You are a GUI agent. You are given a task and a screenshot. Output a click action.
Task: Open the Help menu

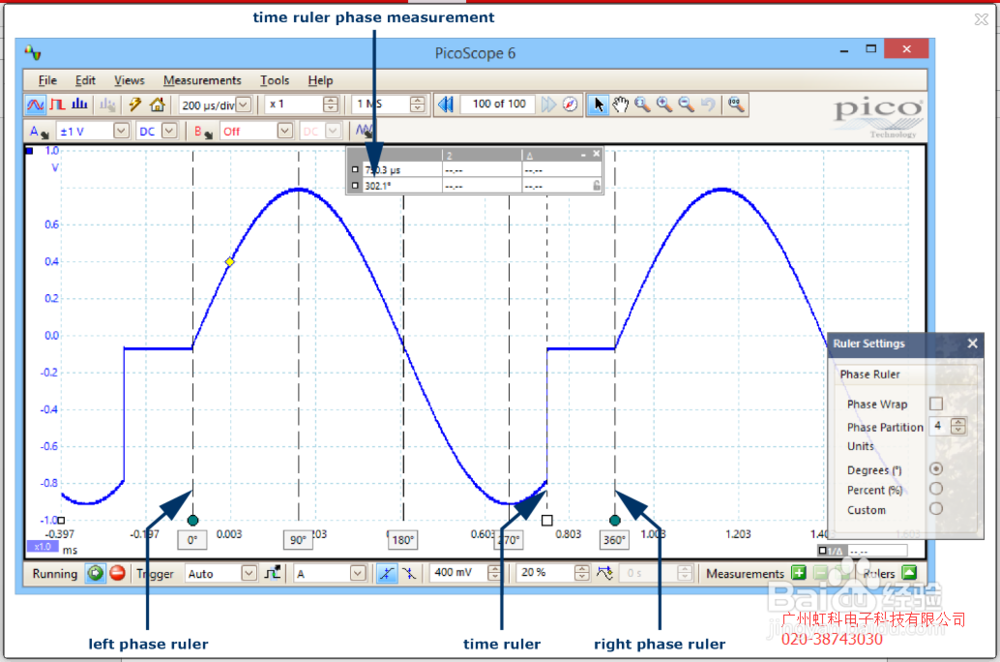[320, 80]
